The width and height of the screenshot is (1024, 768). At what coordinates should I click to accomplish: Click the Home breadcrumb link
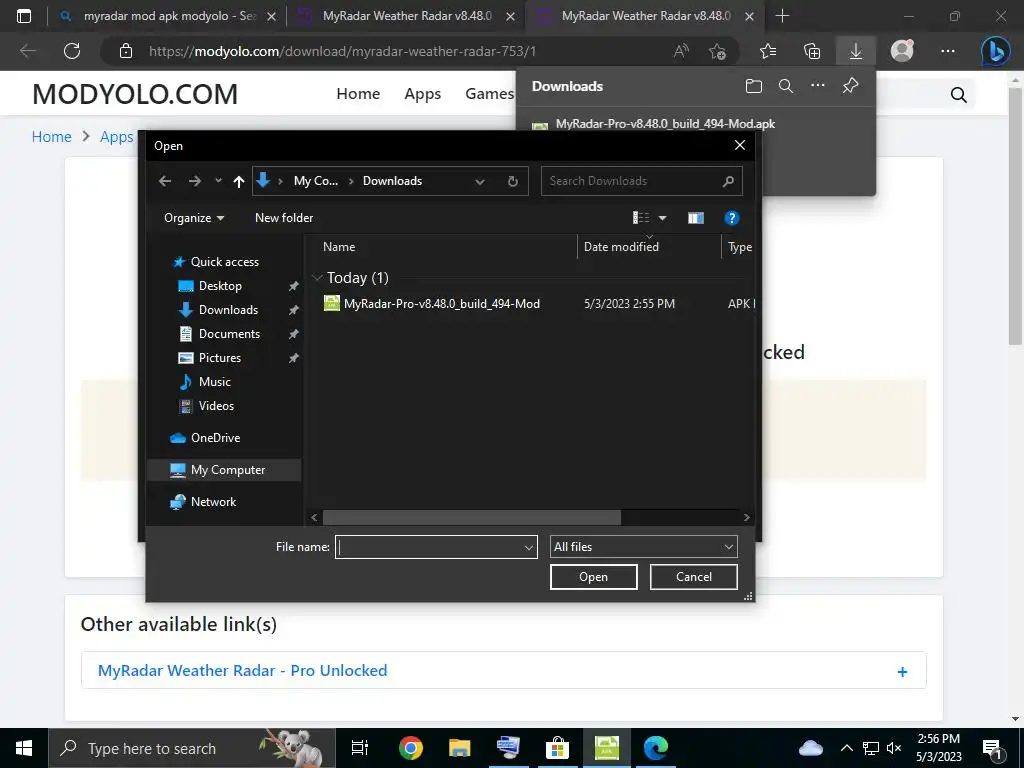click(52, 137)
